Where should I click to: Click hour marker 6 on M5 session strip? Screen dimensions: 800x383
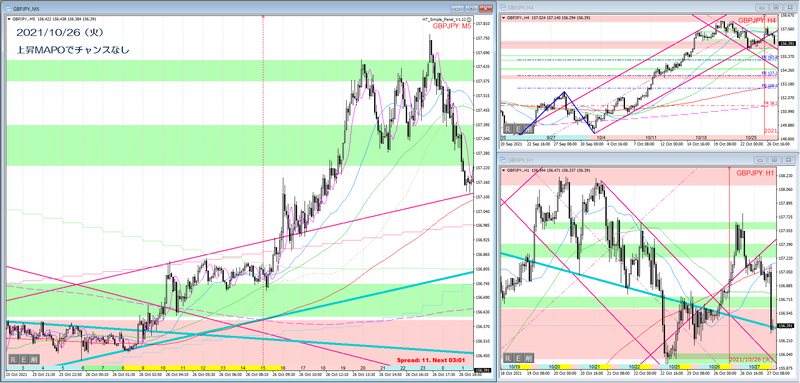point(83,368)
